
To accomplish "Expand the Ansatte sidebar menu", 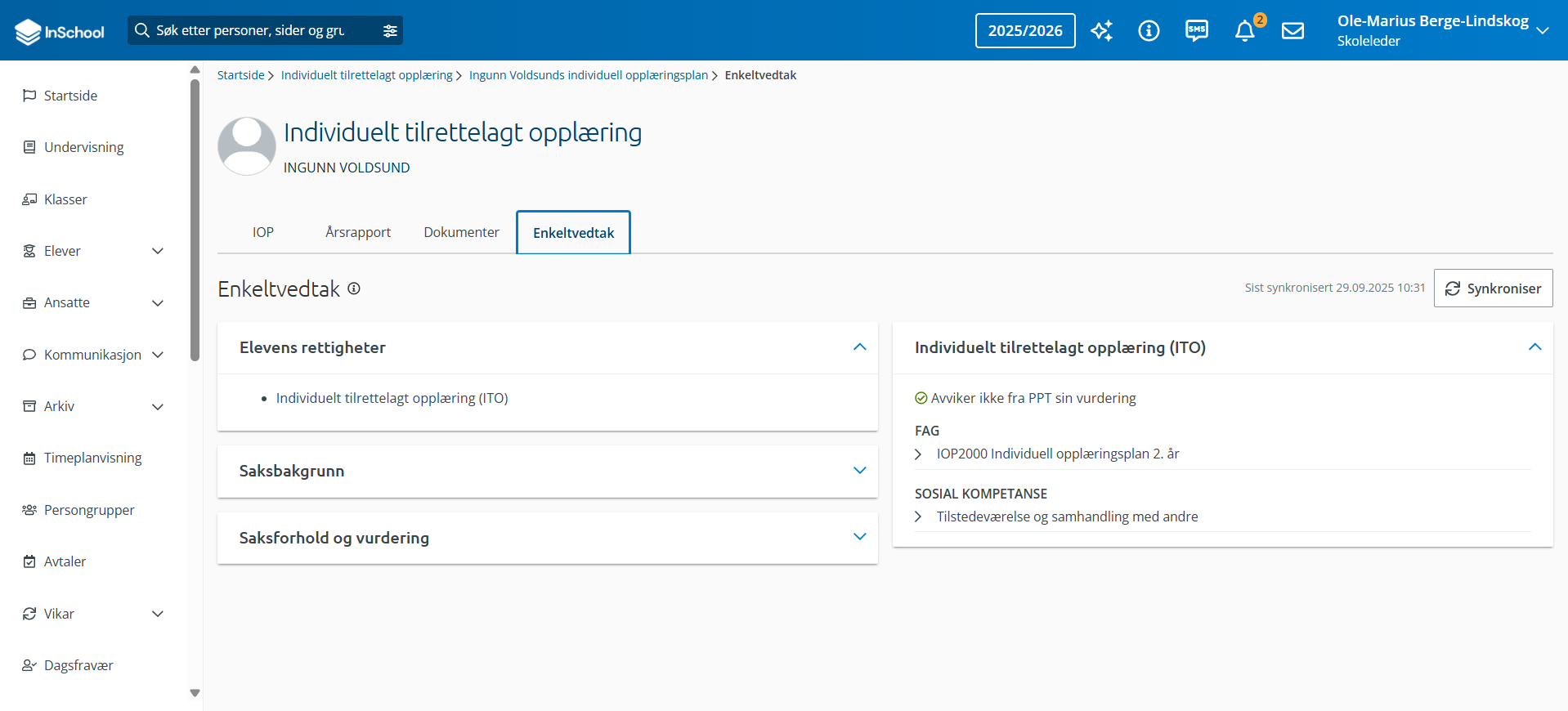I will (x=158, y=302).
